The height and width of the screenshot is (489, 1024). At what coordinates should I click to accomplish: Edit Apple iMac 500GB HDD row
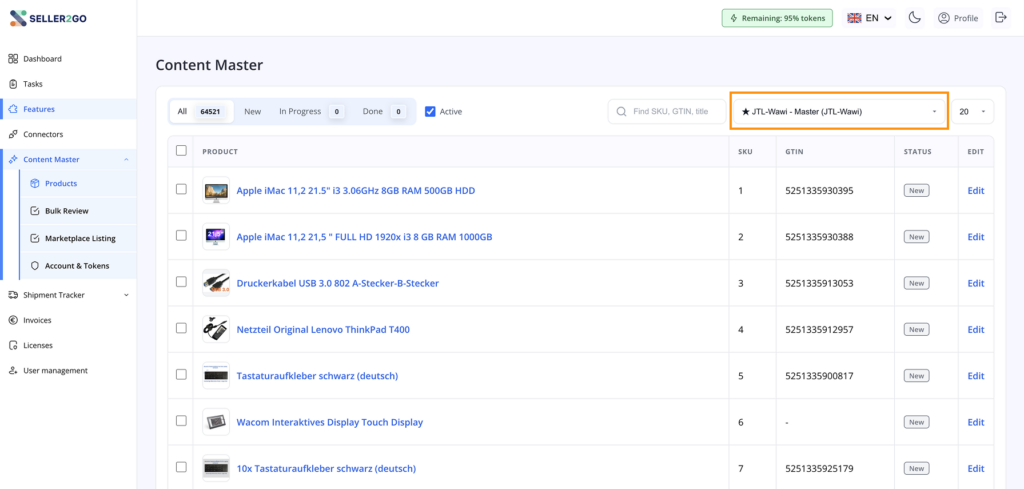[x=975, y=191]
